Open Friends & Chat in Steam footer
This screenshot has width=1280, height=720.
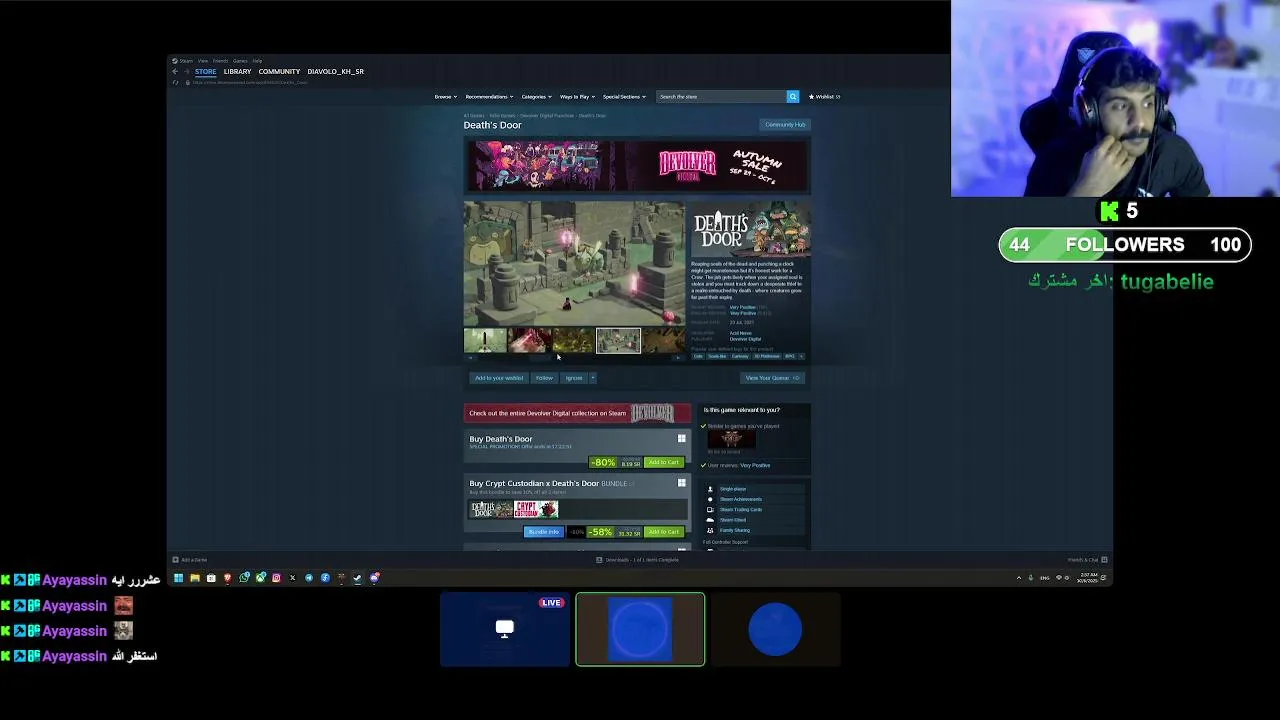[1087, 560]
